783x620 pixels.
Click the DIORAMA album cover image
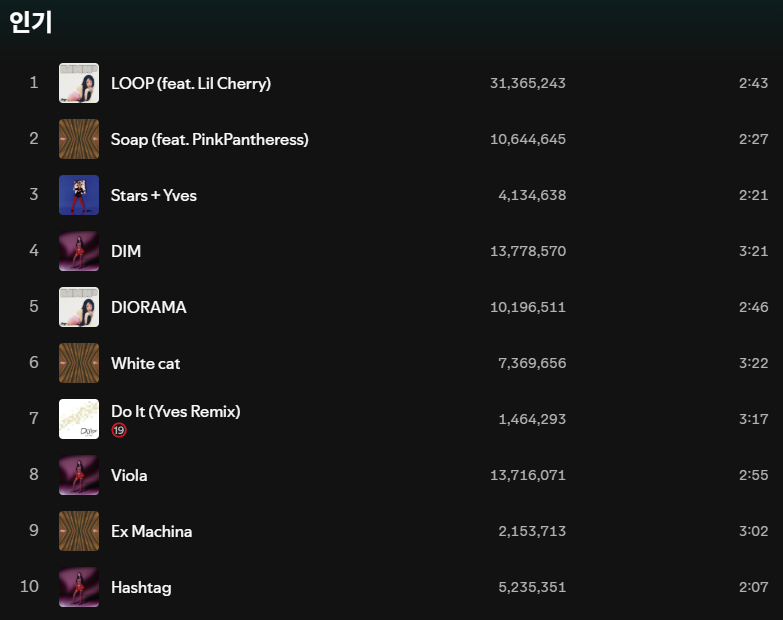tap(79, 307)
